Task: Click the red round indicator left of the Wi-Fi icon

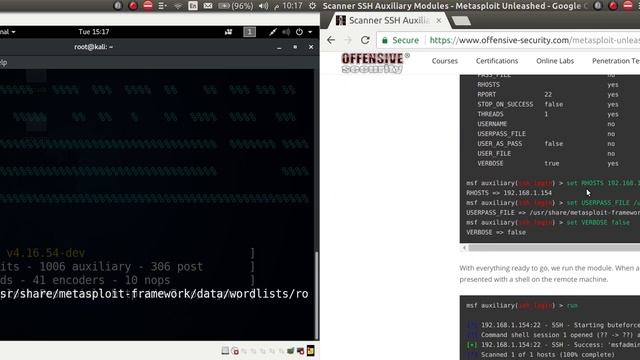Action: point(133,6)
